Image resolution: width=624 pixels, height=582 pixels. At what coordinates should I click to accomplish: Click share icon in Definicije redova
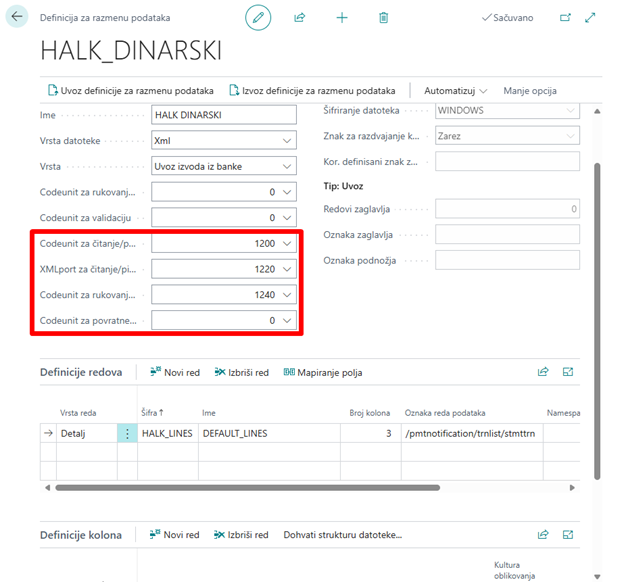point(543,372)
